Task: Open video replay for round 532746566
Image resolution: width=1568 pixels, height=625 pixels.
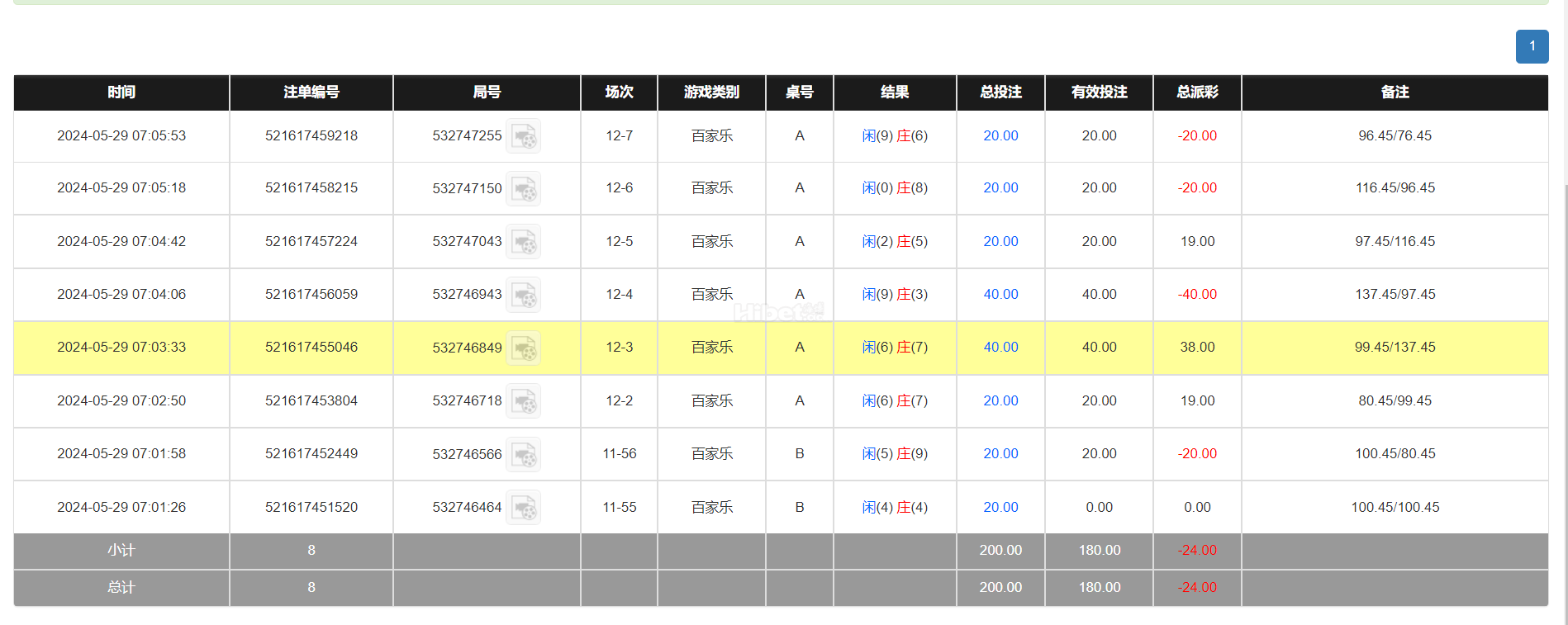Action: click(523, 453)
